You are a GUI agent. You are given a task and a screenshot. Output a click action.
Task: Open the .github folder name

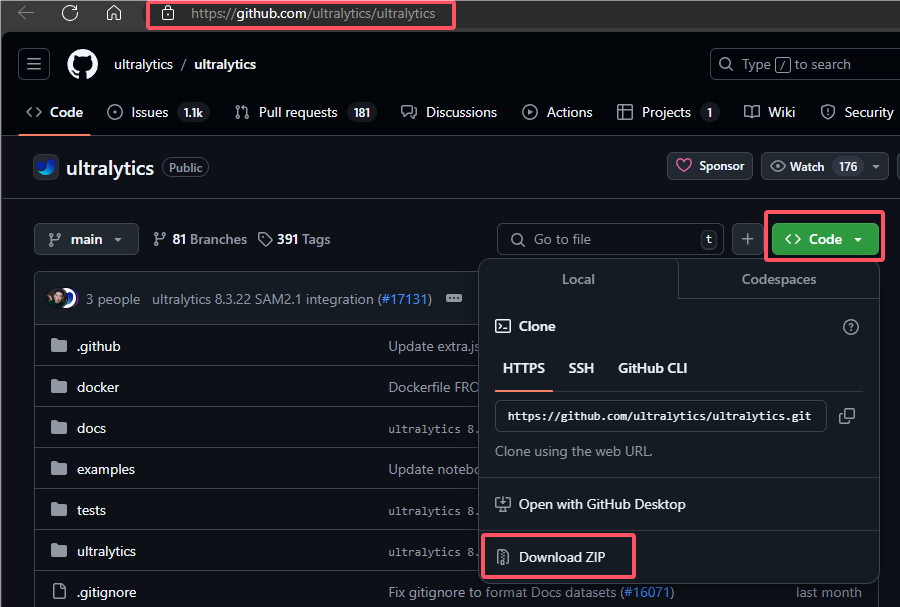point(99,346)
